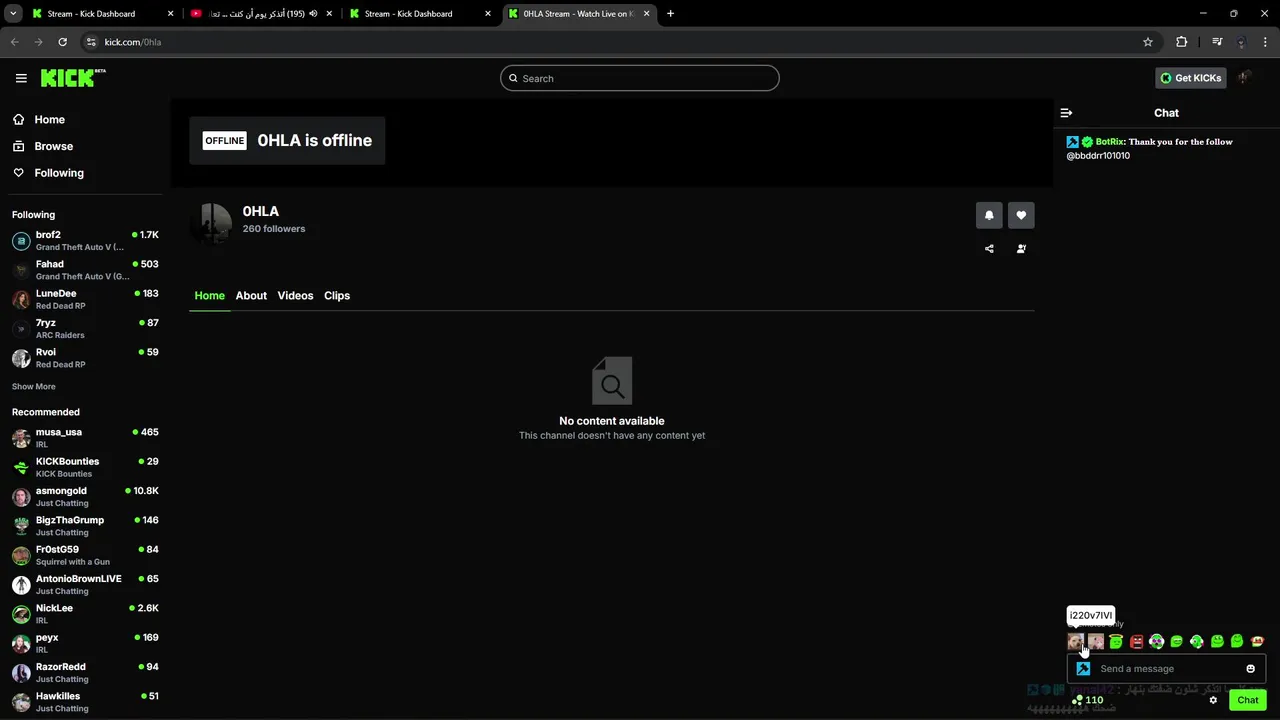Click AntonioBrownLIVE avatar icon
Screen dimensions: 1280x720
21,585
